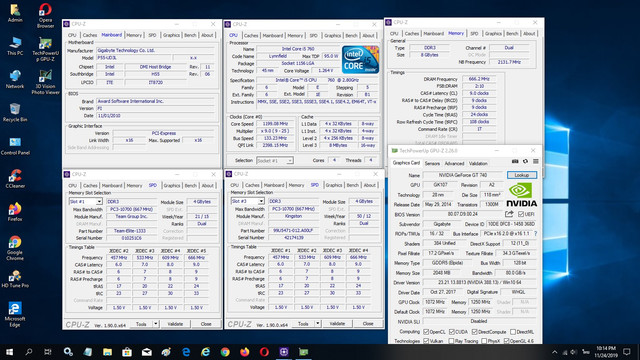Click the Team Group Inc. manufacturer field
The image size is (640, 360).
coord(131,216)
